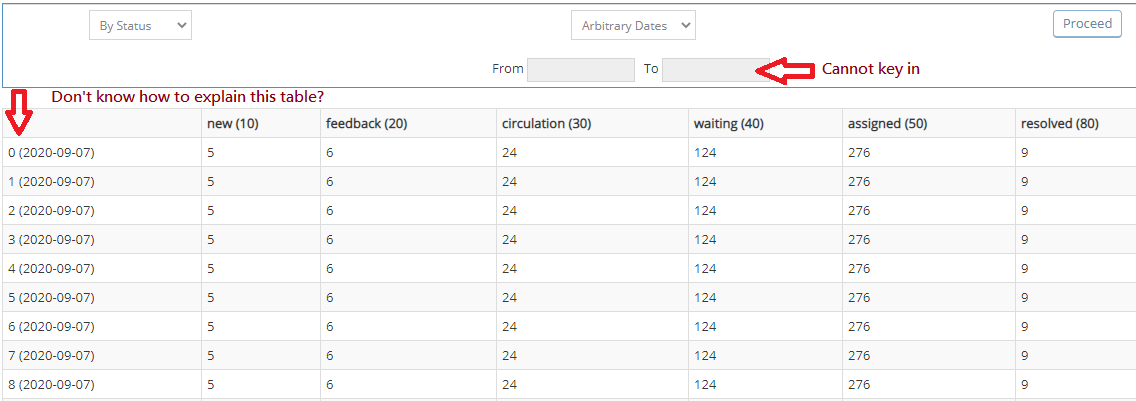
Task: Select row label 8 (2020-09-07)
Action: tap(51, 385)
